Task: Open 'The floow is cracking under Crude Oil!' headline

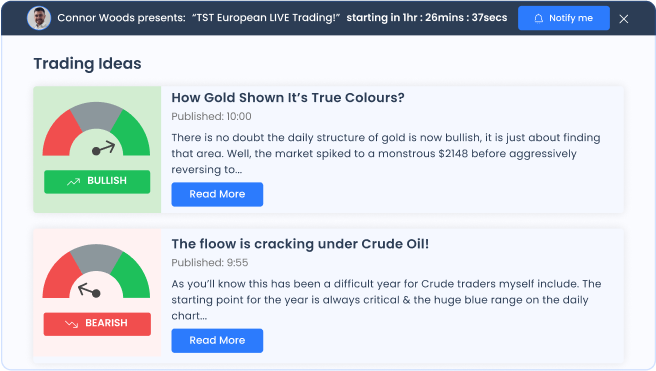Action: point(300,244)
